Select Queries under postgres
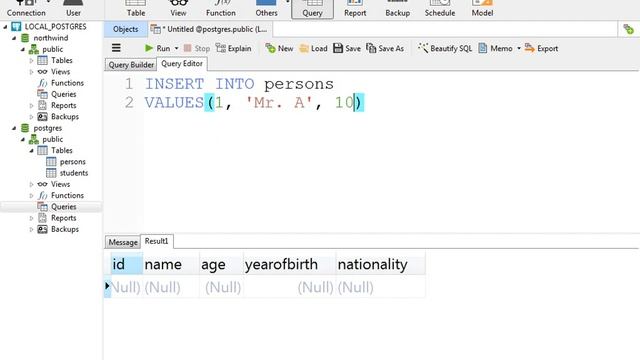The image size is (640, 360). [64, 207]
